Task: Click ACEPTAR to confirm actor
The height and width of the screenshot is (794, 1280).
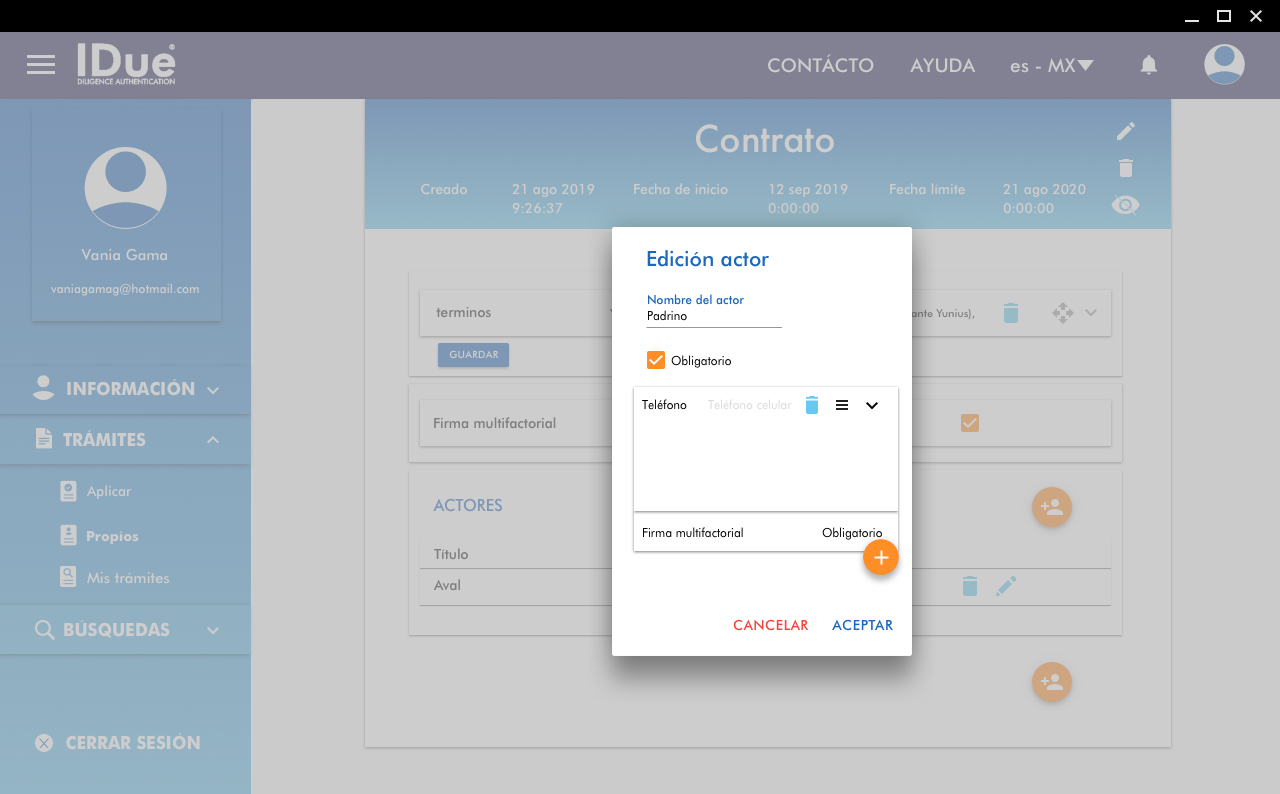Action: [862, 625]
